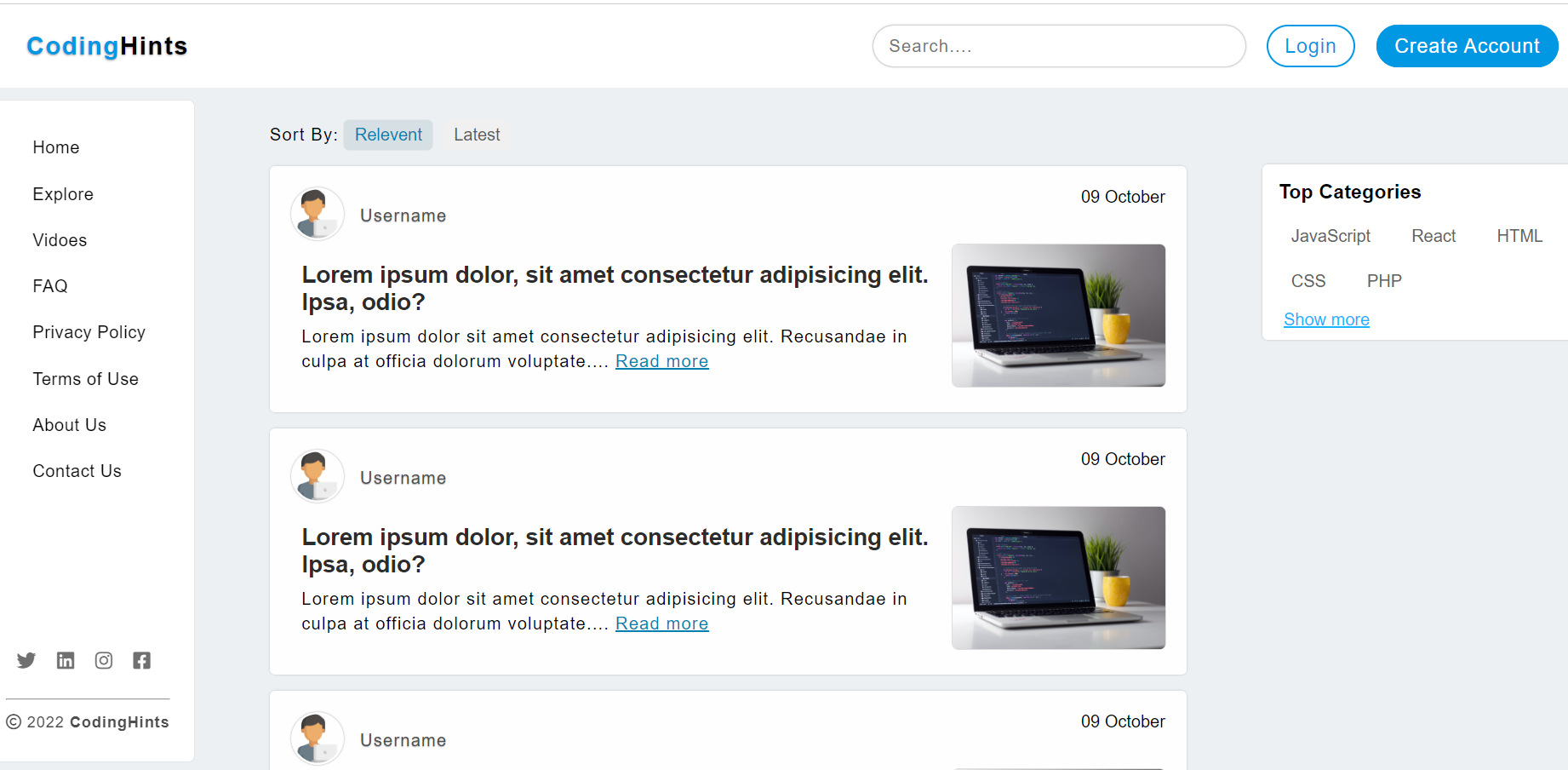Expand categories with Show more

tap(1326, 319)
